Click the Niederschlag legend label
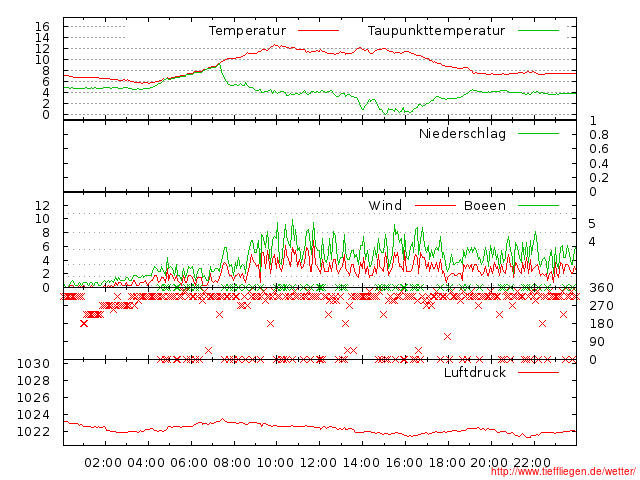640x480 pixels. 462,133
